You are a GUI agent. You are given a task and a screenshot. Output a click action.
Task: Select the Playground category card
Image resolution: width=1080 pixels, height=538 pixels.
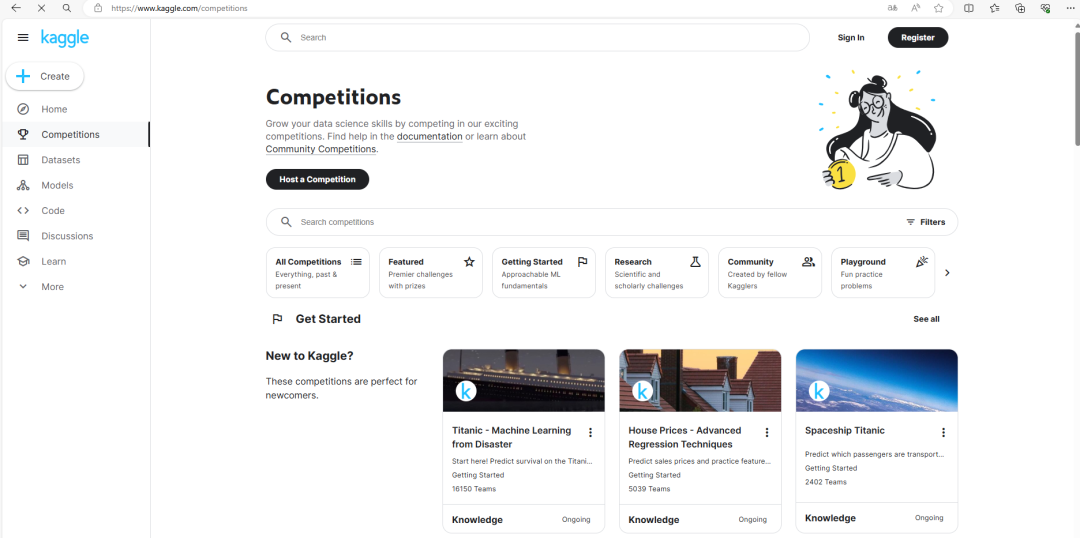click(883, 273)
